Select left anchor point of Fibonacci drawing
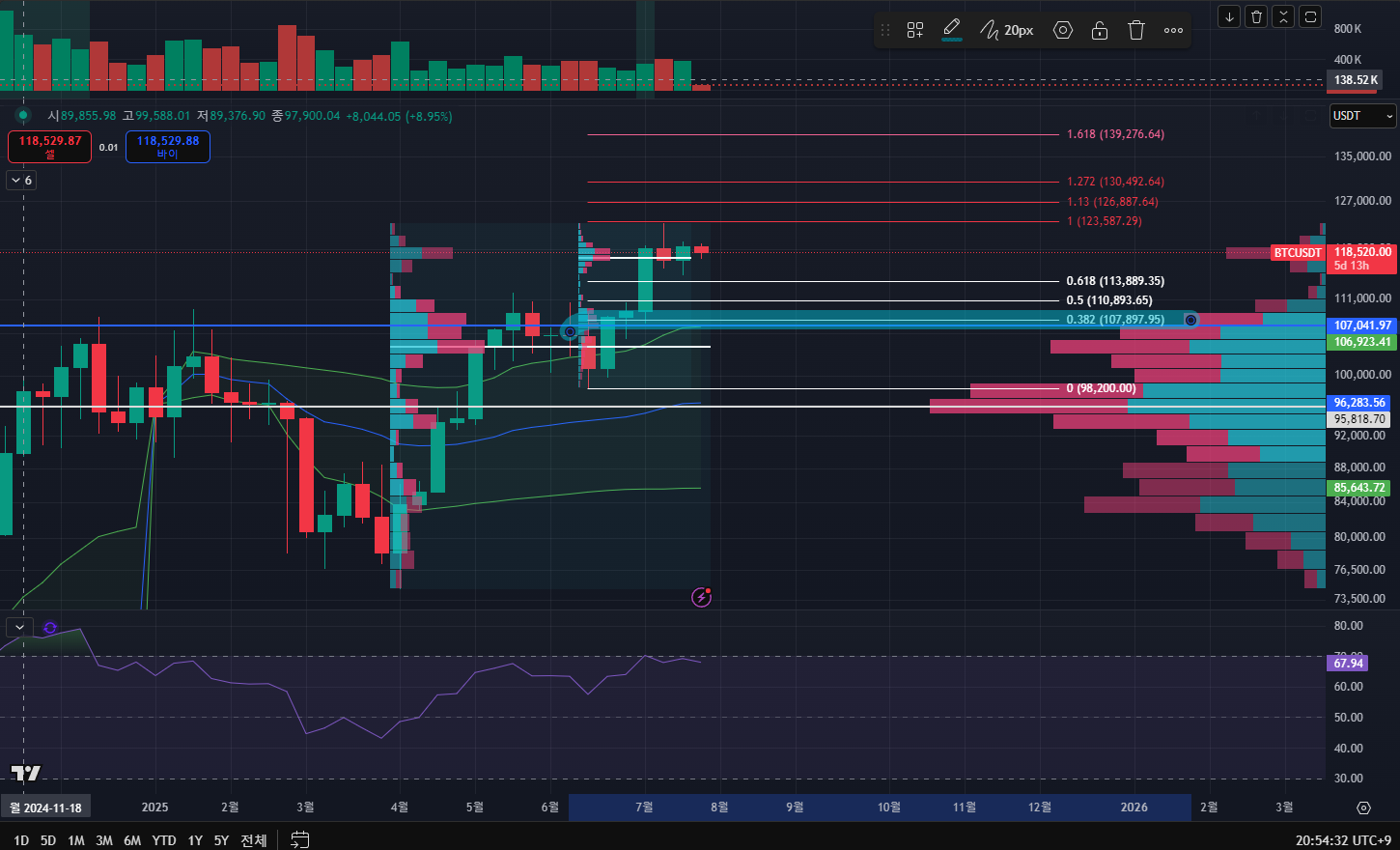This screenshot has height=850, width=1400. point(570,331)
